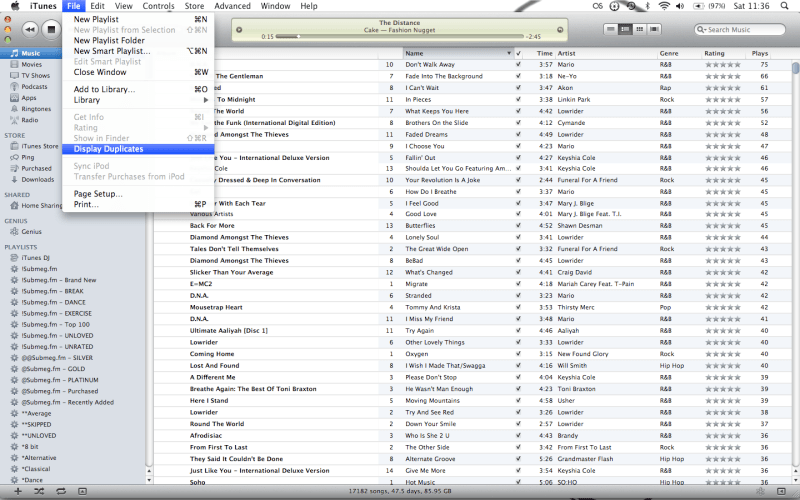The height and width of the screenshot is (500, 800).
Task: Click the Rewind previous track button
Action: [x=29, y=30]
